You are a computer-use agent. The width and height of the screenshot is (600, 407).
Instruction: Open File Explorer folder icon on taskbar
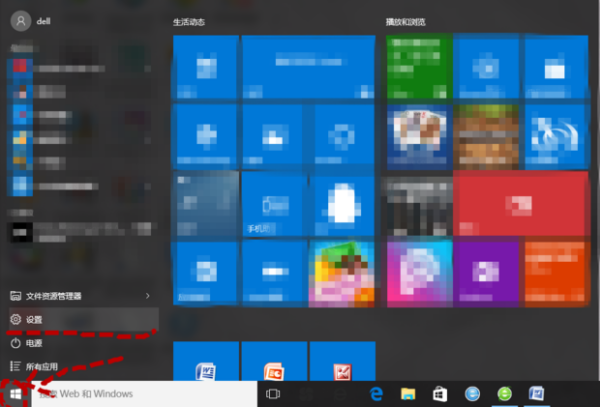[x=408, y=394]
